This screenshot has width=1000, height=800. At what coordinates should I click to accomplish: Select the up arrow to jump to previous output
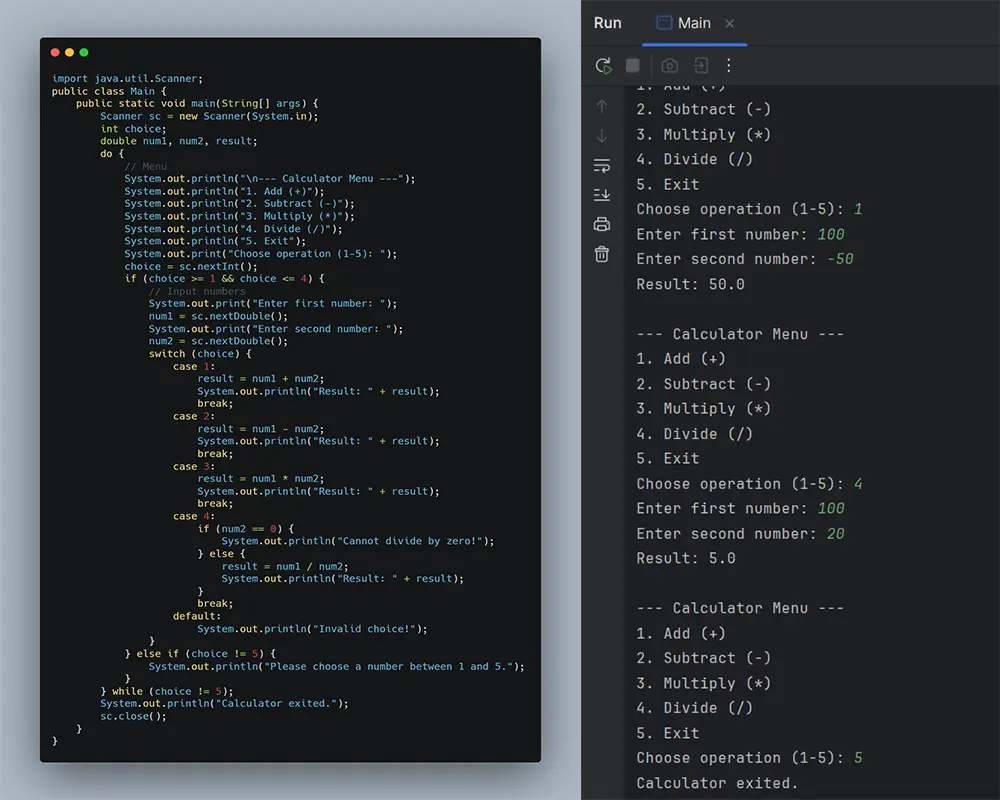click(601, 106)
